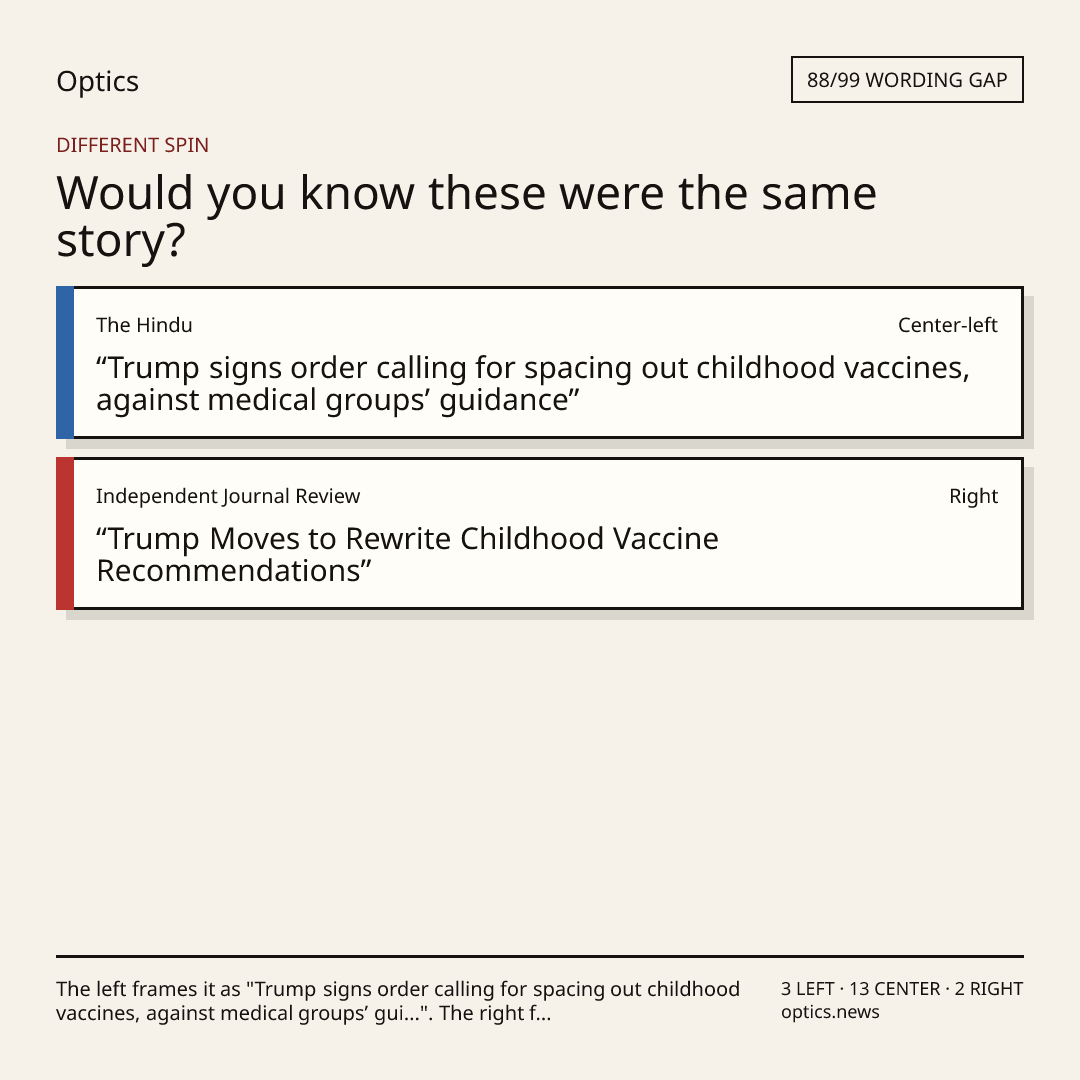This screenshot has width=1080, height=1080.
Task: Open the Independent Journal Review source name
Action: click(x=227, y=496)
